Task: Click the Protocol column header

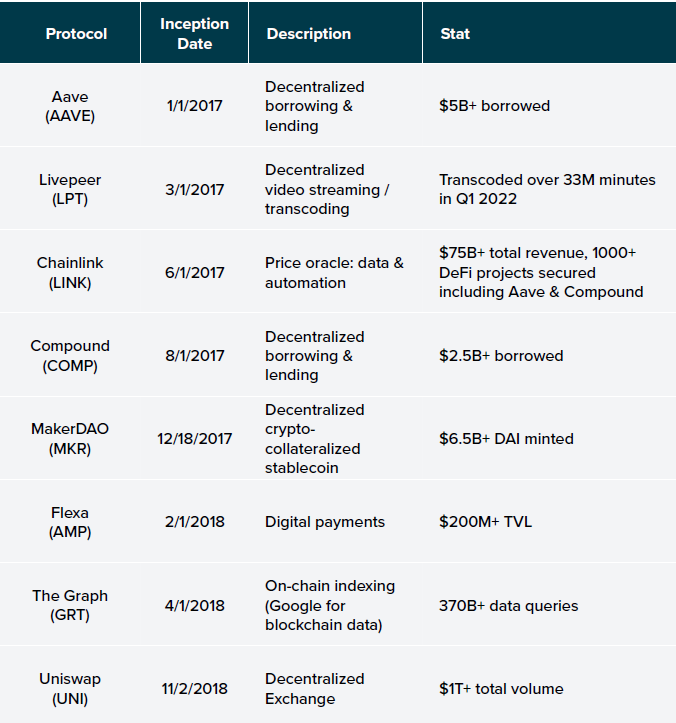Action: tap(76, 34)
